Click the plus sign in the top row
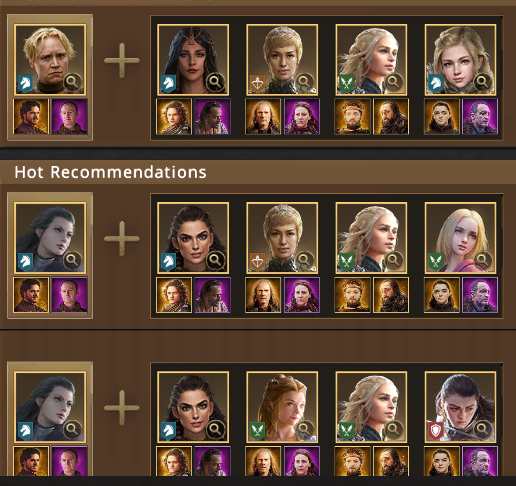Image resolution: width=516 pixels, height=486 pixels. click(x=122, y=60)
